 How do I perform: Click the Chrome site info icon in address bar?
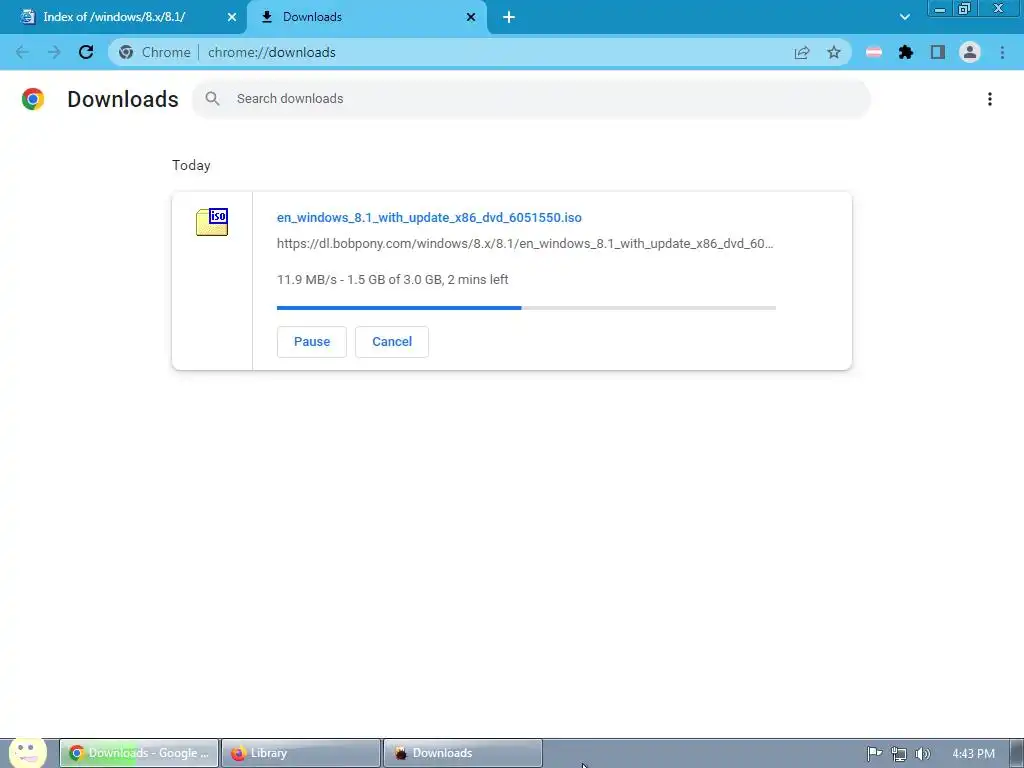[126, 52]
